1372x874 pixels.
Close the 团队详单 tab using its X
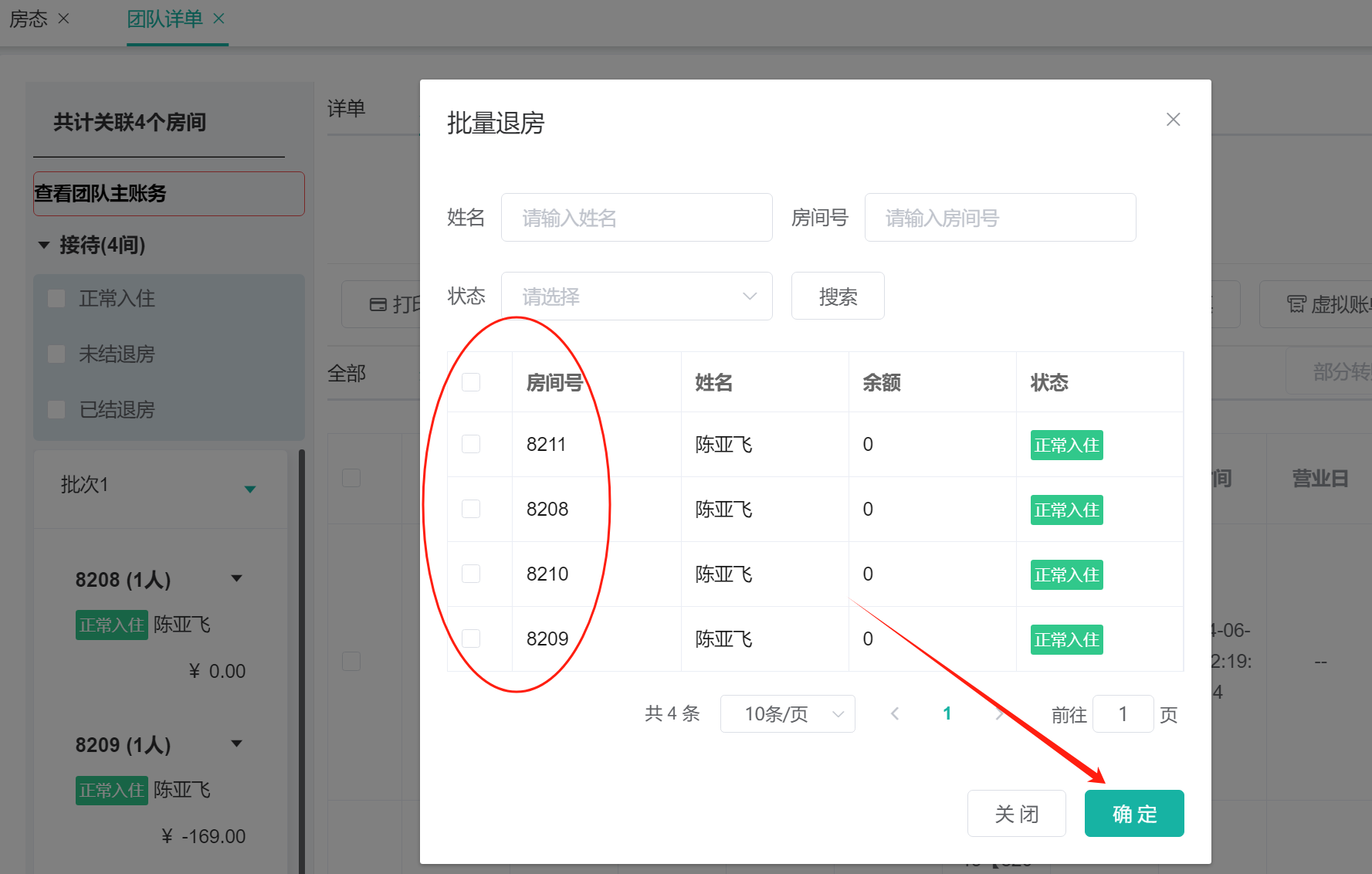click(219, 18)
